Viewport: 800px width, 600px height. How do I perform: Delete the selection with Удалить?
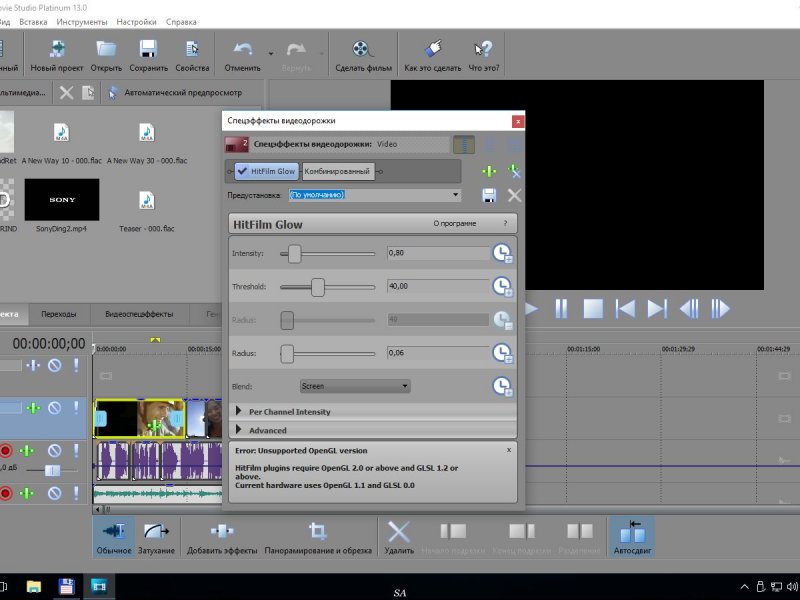coord(398,537)
